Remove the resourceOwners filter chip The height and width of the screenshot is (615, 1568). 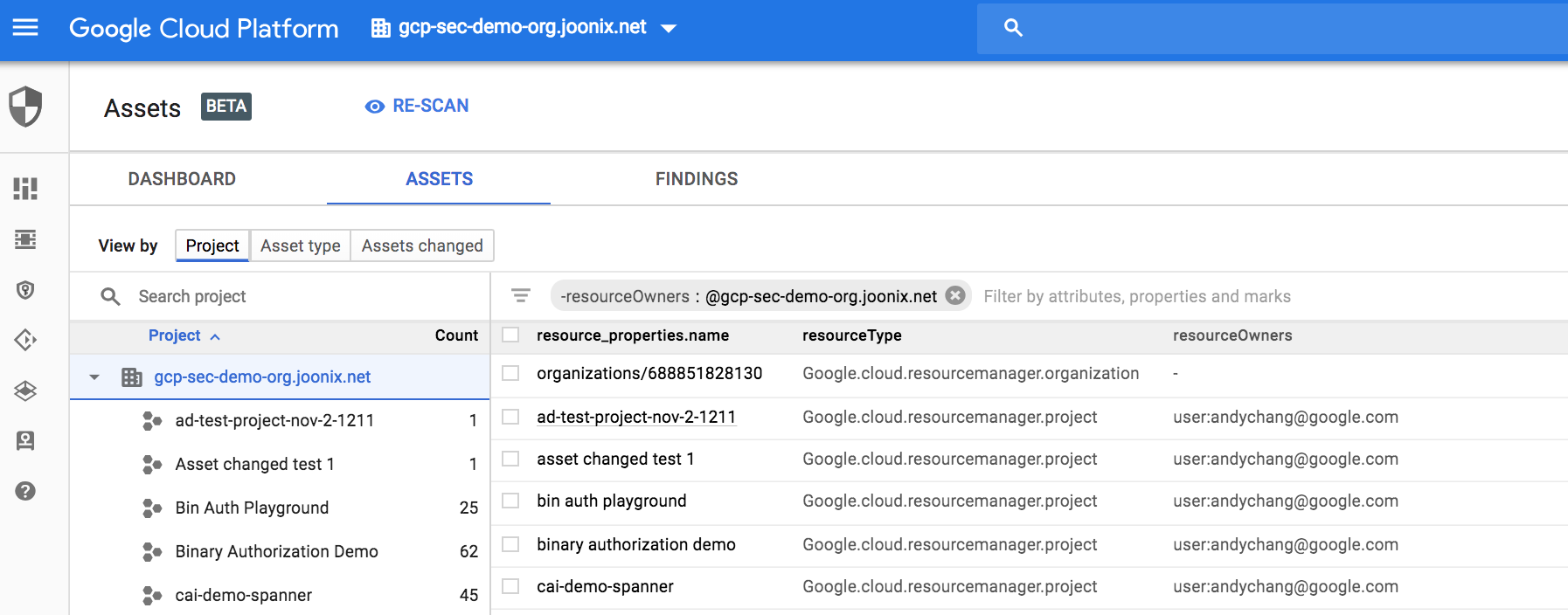955,296
